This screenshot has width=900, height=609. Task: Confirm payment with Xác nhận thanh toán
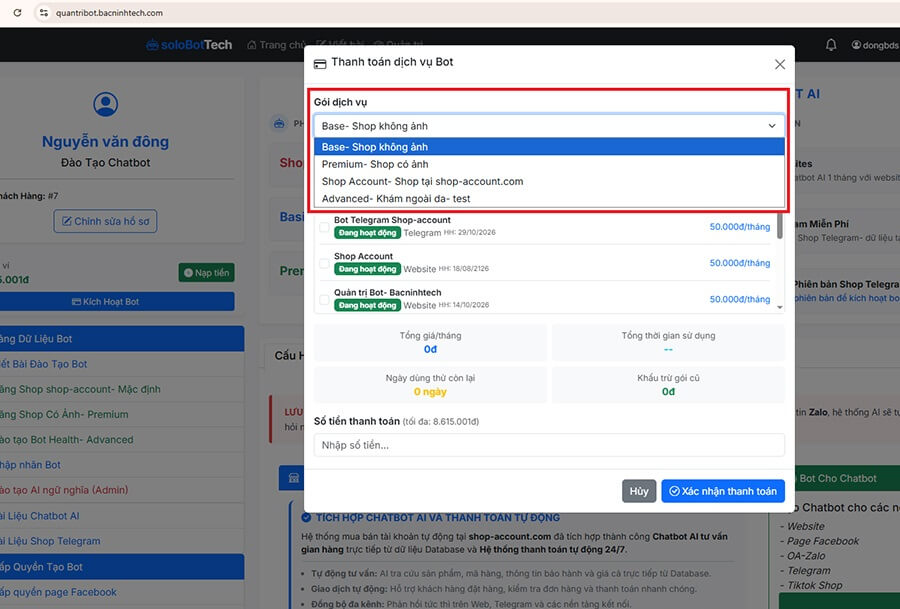(723, 491)
